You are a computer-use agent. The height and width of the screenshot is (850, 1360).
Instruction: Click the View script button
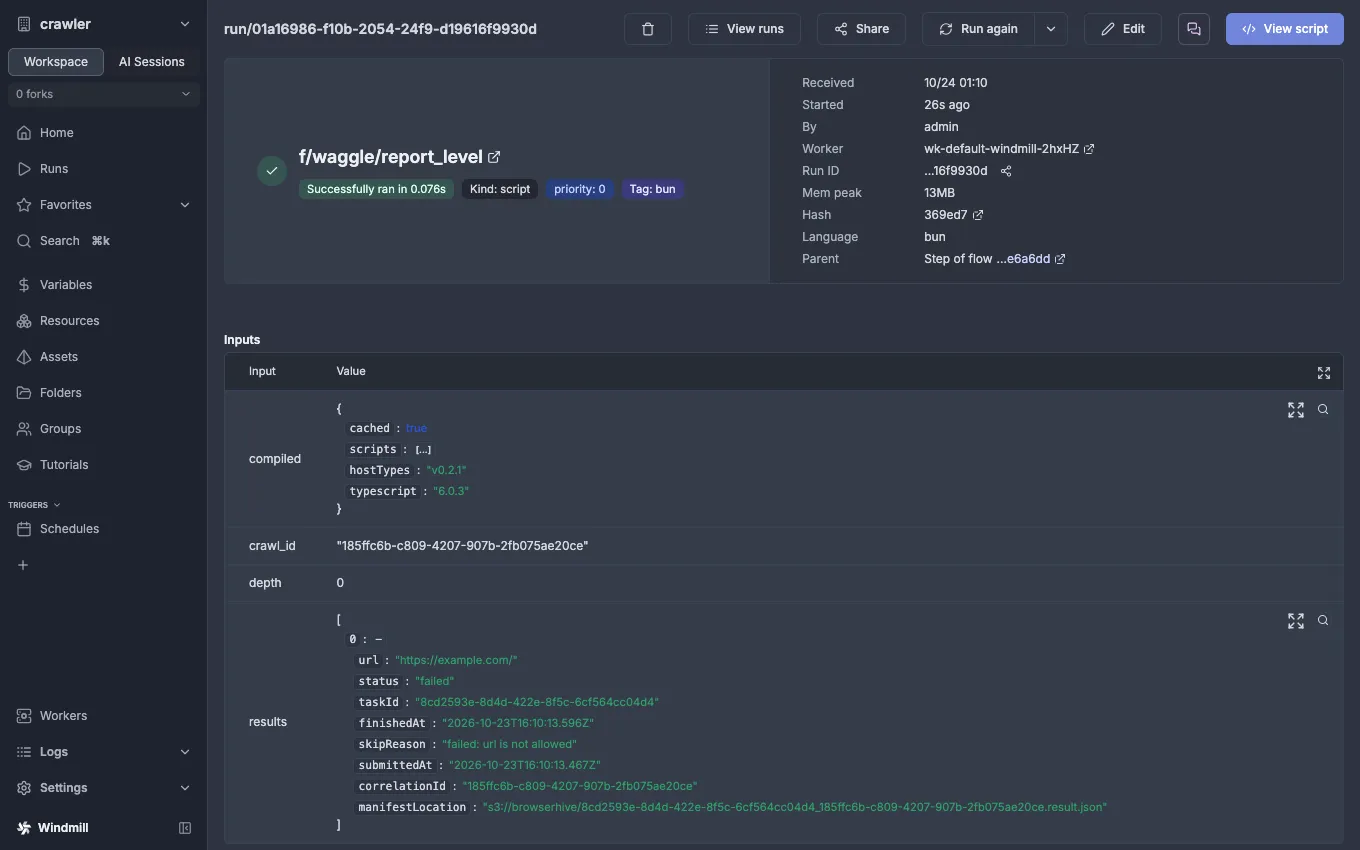[1285, 29]
